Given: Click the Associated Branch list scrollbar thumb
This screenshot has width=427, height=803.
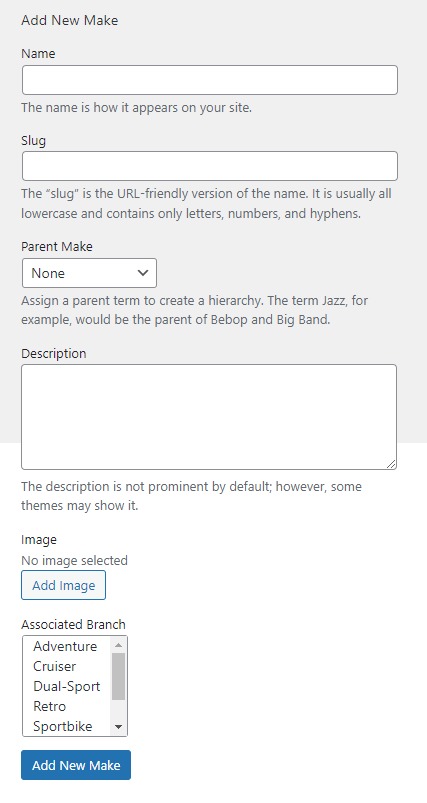Looking at the screenshot, I should pyautogui.click(x=119, y=676).
